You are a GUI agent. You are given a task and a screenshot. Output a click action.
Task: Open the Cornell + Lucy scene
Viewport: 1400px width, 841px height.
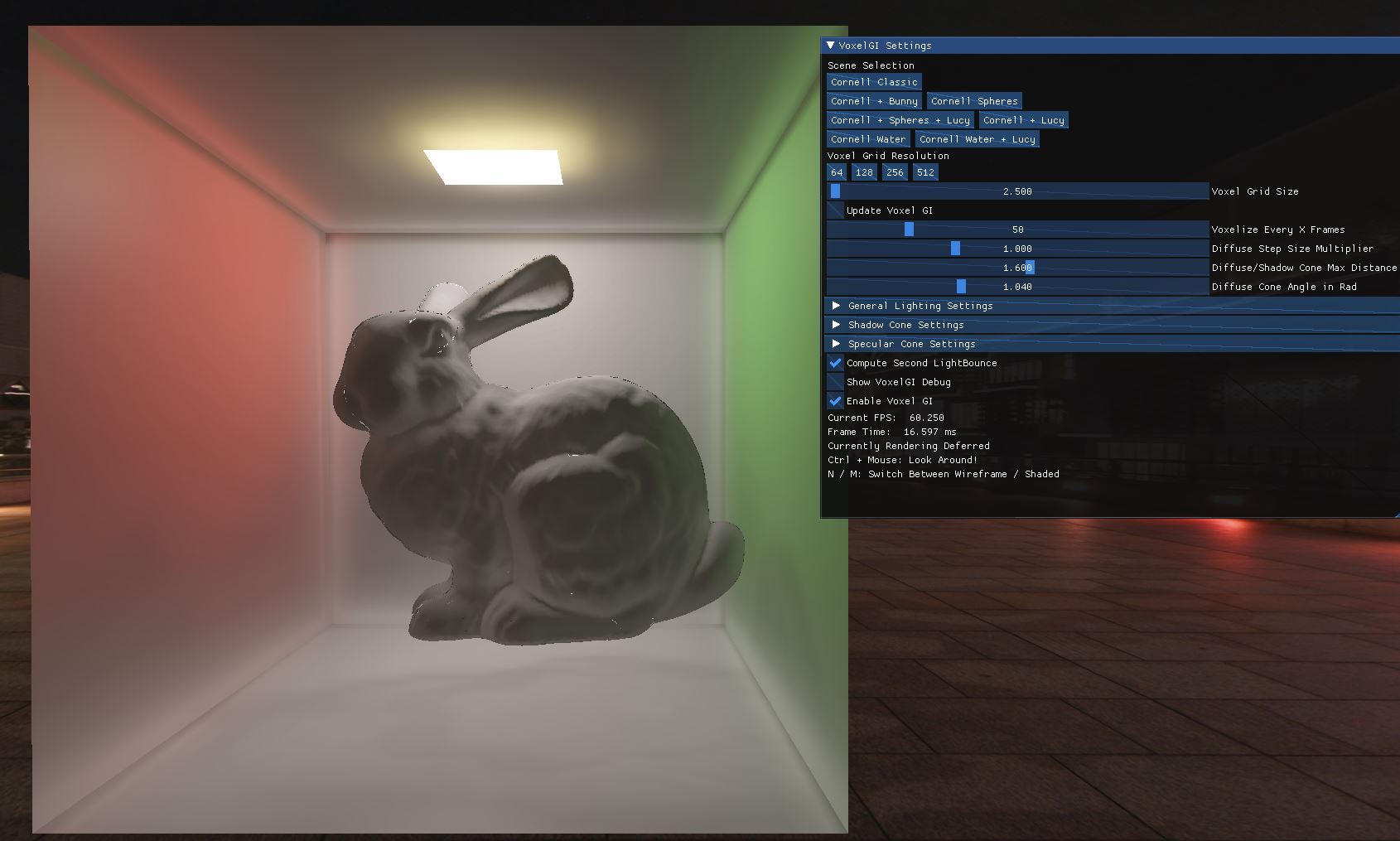pyautogui.click(x=1023, y=120)
